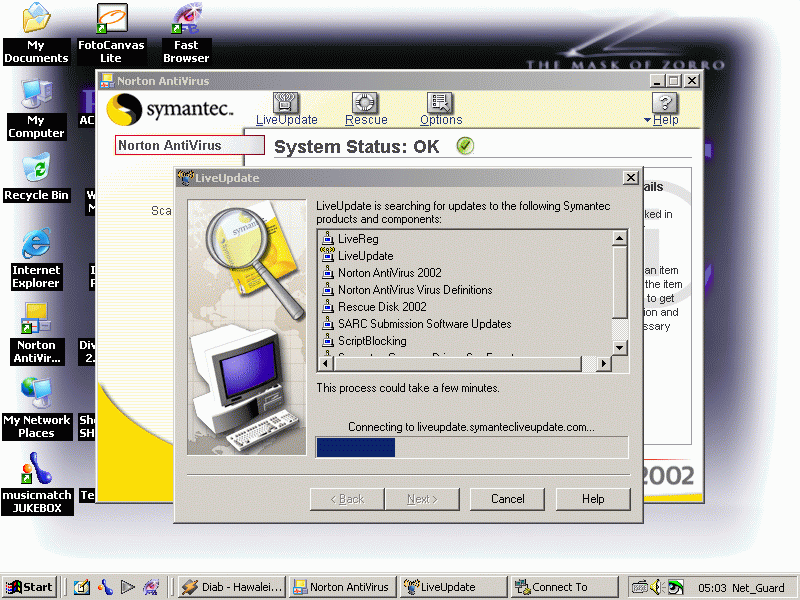This screenshot has height=600, width=800.
Task: Select Norton AntiVirus Virus Definitions in the list
Action: point(415,290)
